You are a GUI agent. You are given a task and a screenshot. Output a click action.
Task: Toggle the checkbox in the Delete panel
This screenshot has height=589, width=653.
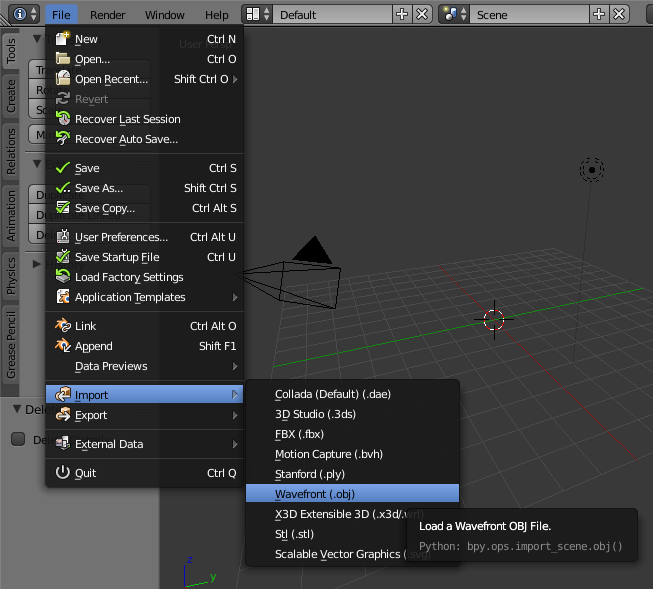(x=18, y=439)
